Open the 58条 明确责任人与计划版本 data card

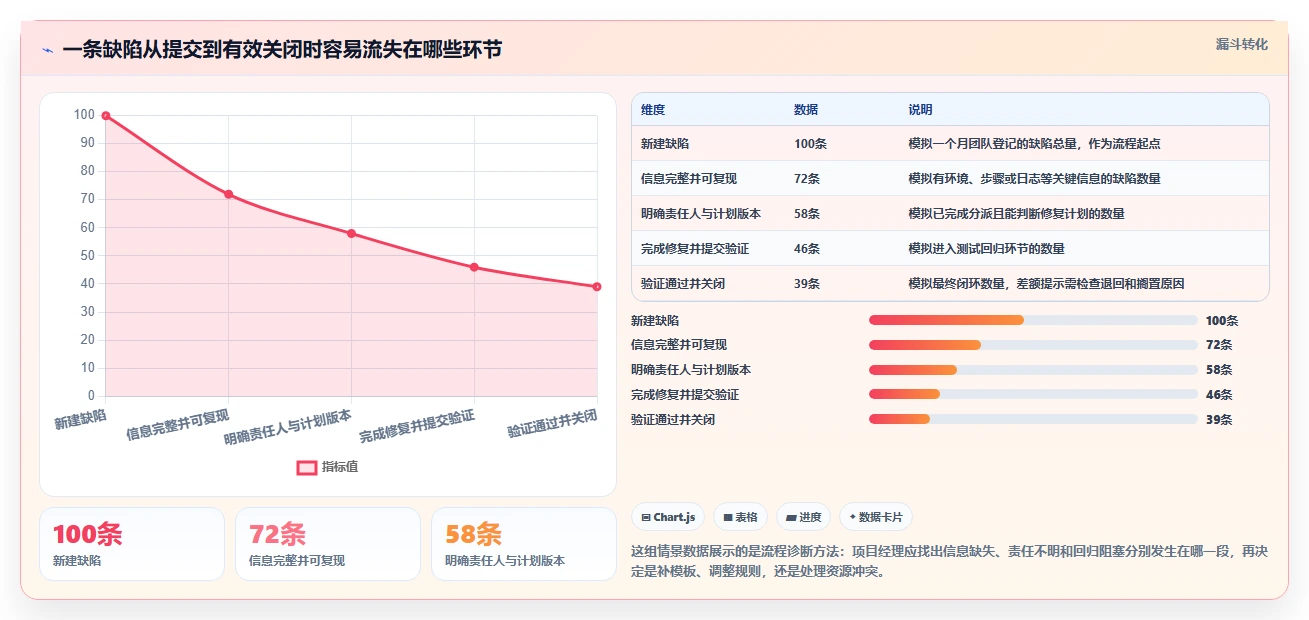pyautogui.click(x=524, y=544)
